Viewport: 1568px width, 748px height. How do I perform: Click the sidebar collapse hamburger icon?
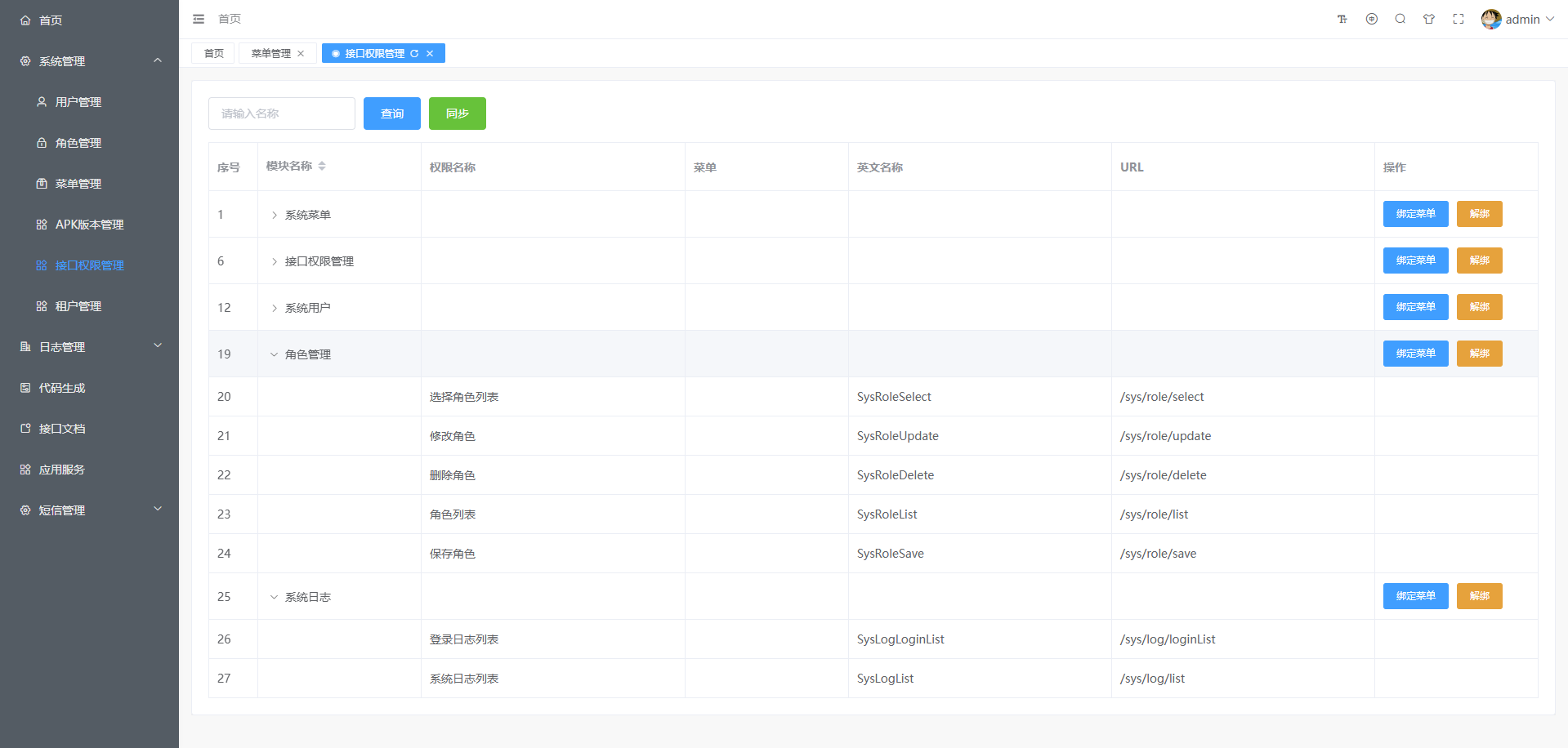pos(199,19)
